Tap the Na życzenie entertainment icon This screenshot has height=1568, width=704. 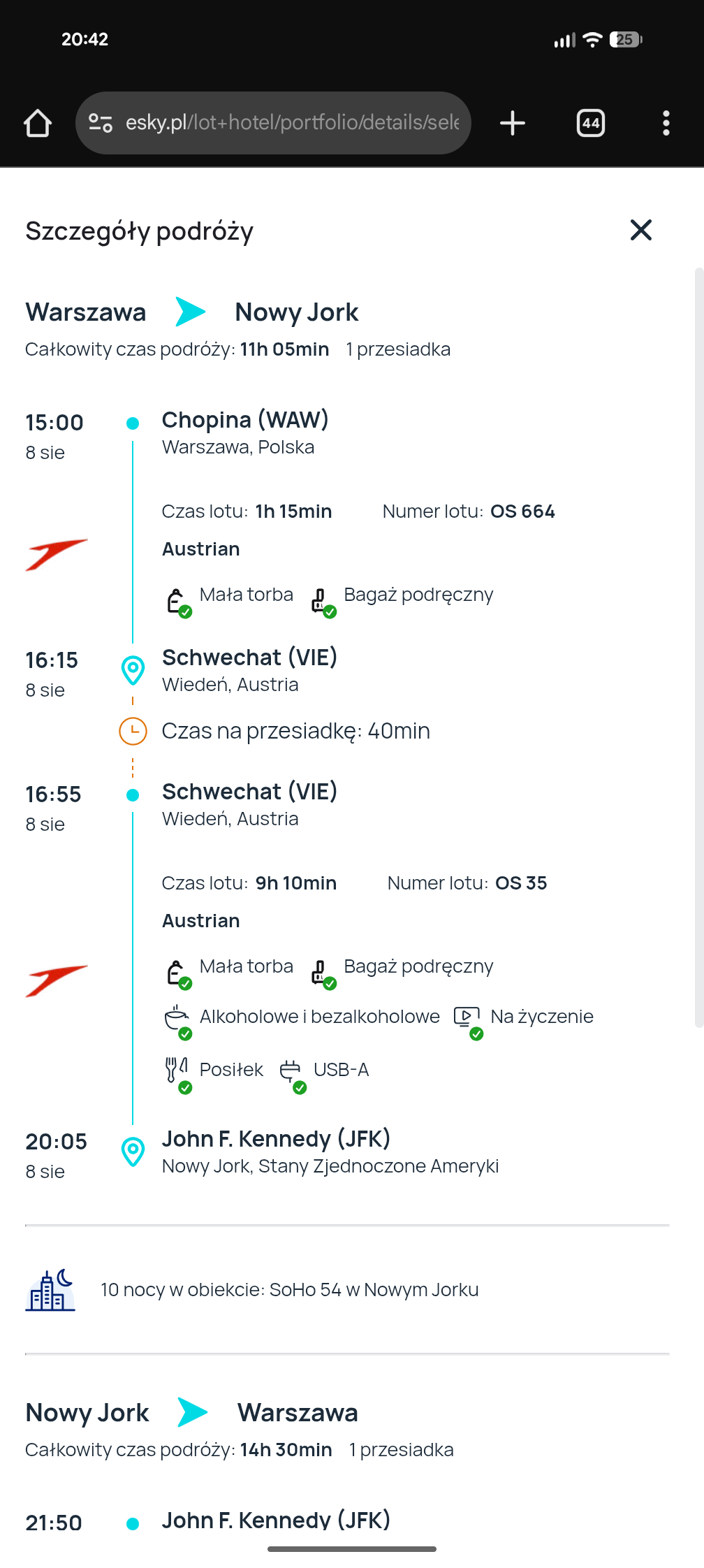pyautogui.click(x=467, y=1020)
